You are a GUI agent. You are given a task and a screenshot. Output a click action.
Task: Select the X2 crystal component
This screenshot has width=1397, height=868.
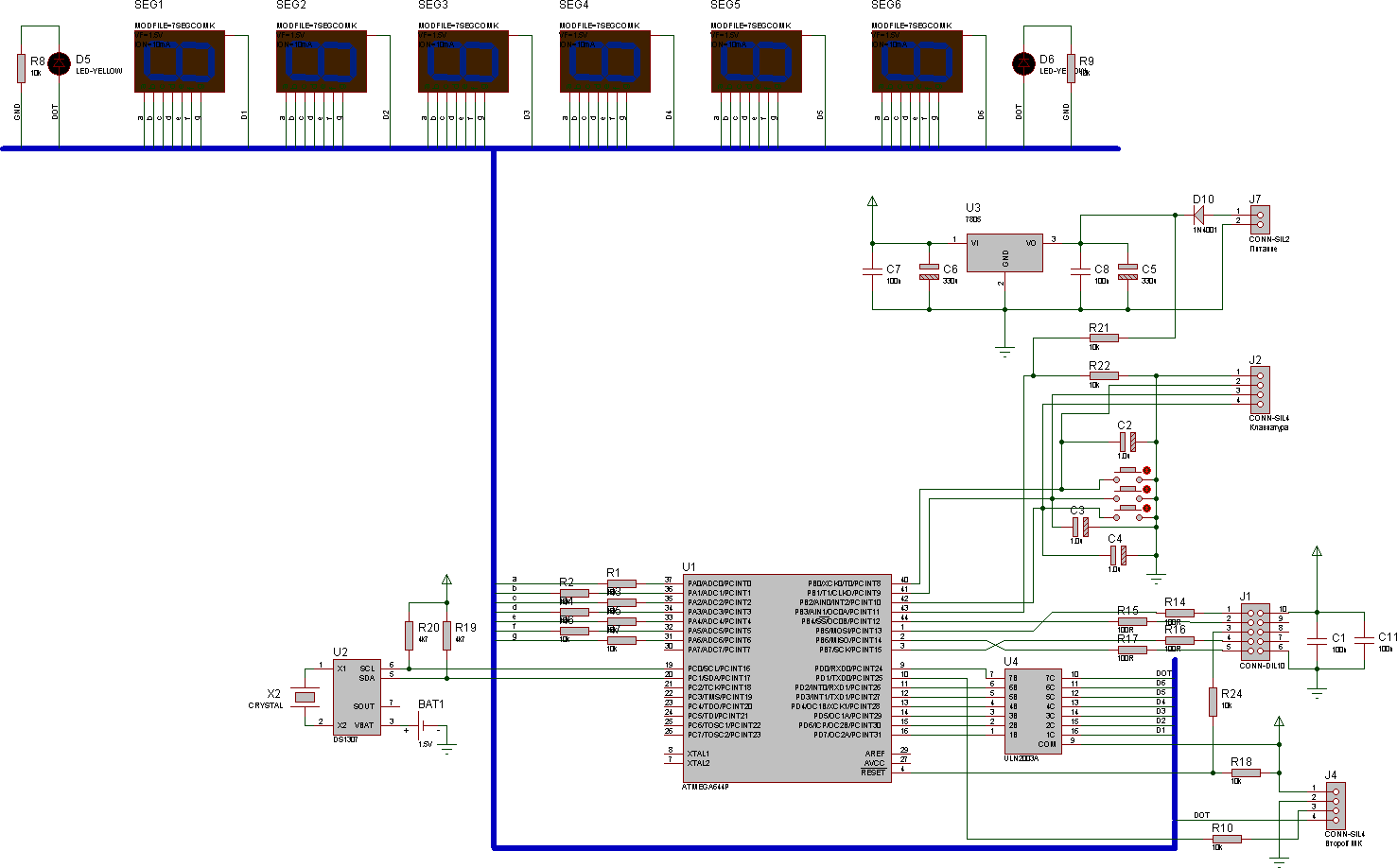(x=305, y=697)
